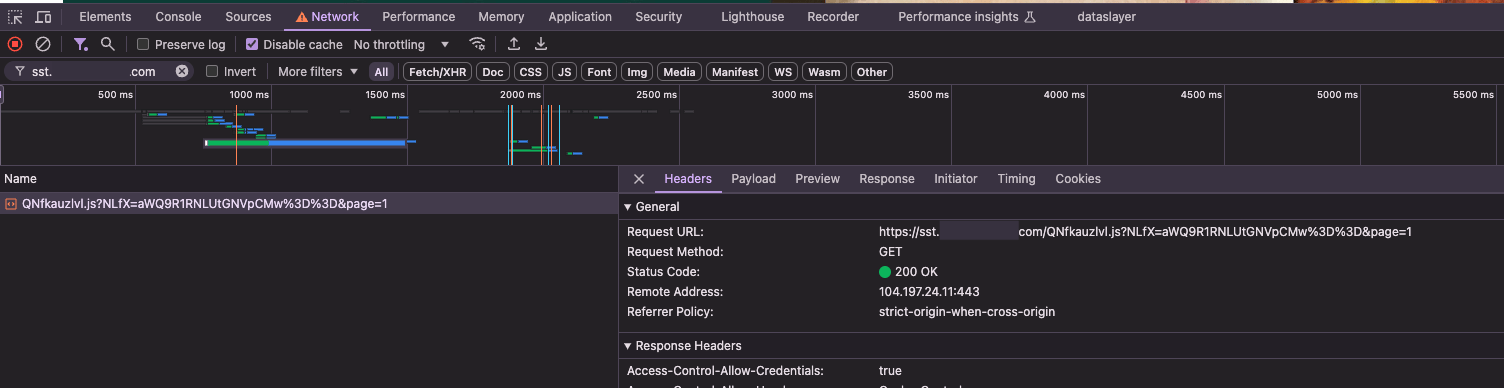
Task: Show the Payload details tab
Action: pyautogui.click(x=753, y=179)
